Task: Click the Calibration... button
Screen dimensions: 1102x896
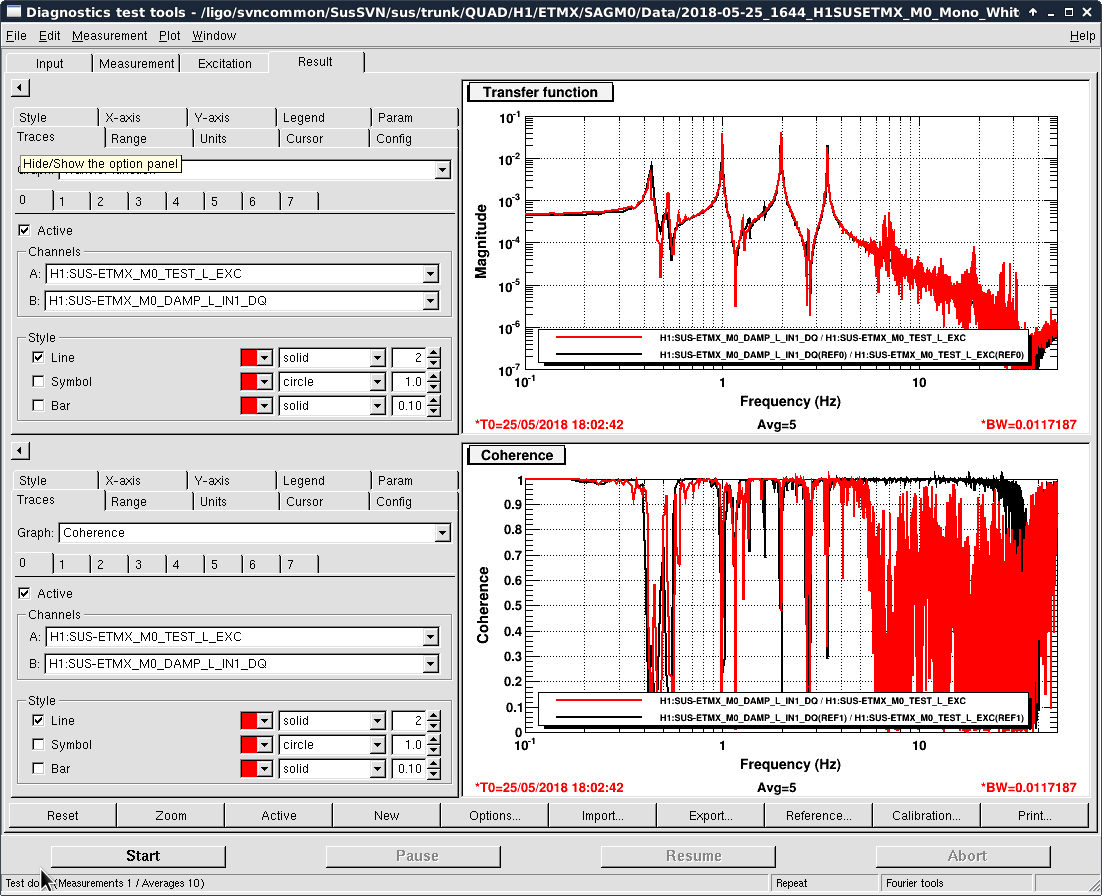Action: (x=926, y=816)
